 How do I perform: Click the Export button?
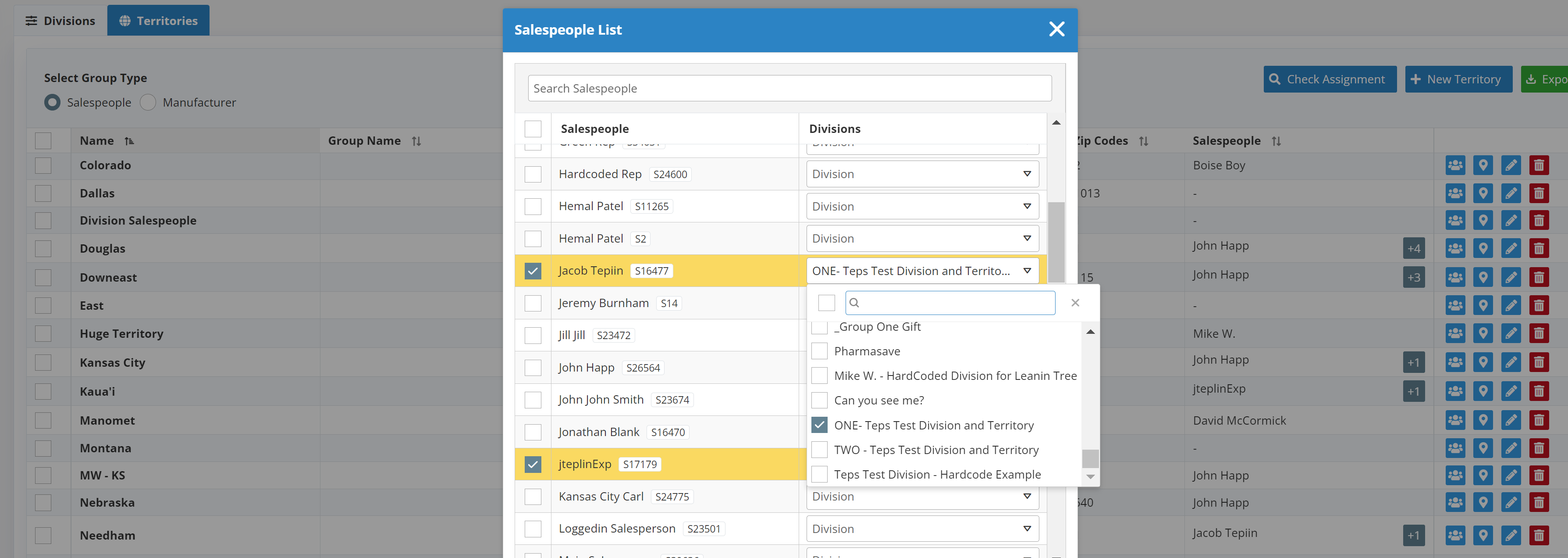point(1545,79)
